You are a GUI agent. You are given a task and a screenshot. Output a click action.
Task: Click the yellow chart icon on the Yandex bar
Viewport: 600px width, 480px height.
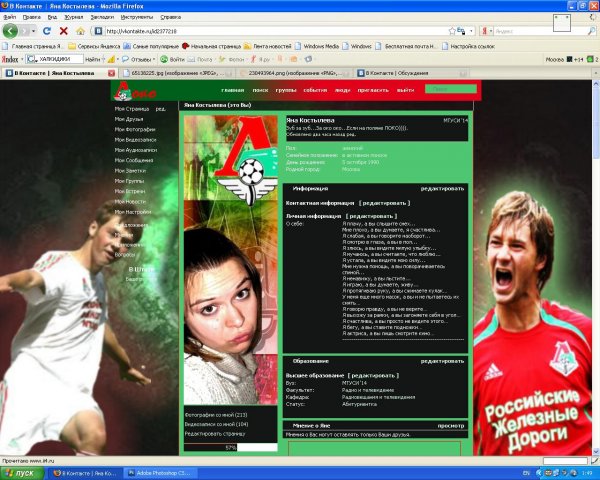pos(111,59)
